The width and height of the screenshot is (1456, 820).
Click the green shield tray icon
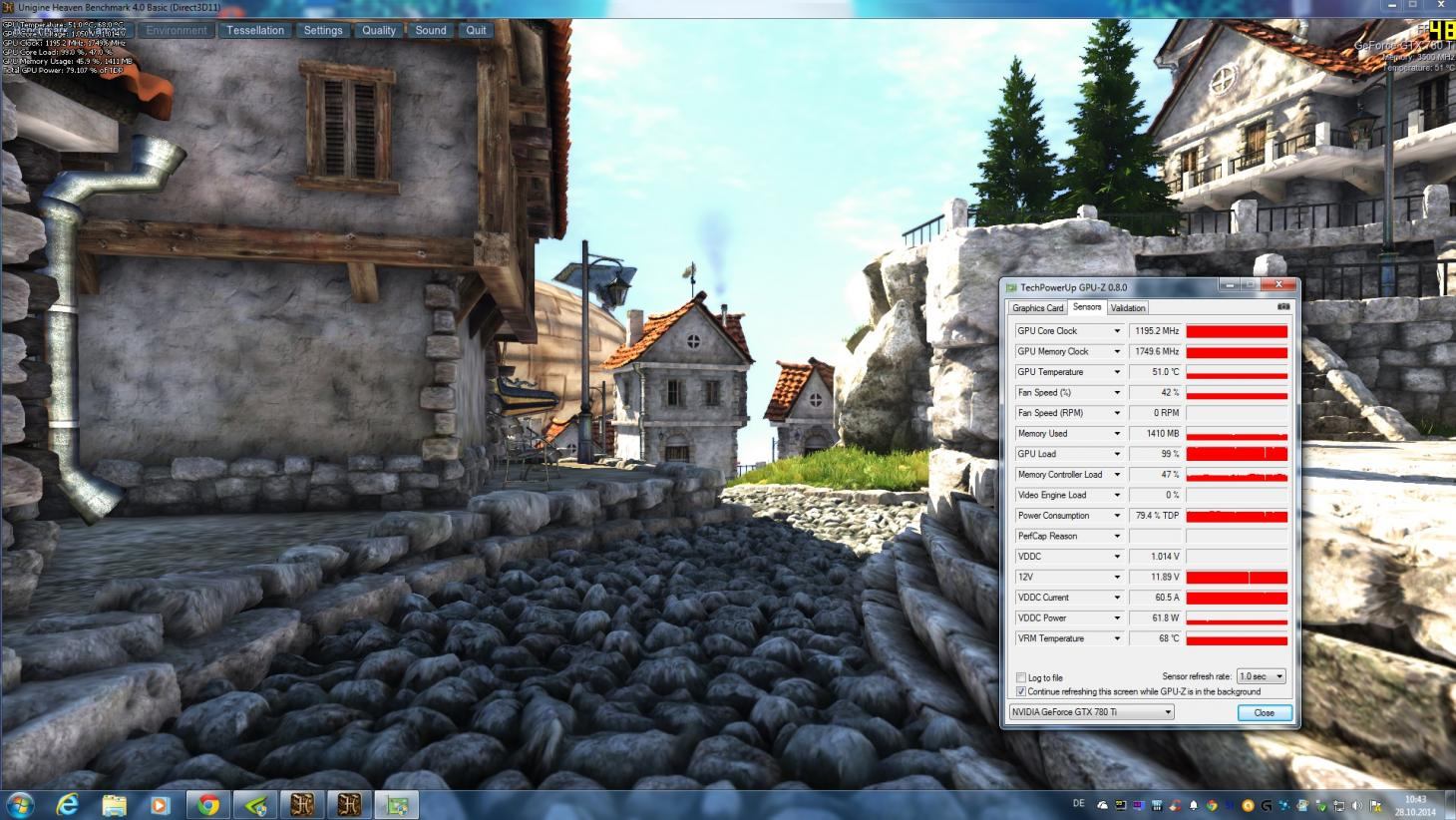1320,805
